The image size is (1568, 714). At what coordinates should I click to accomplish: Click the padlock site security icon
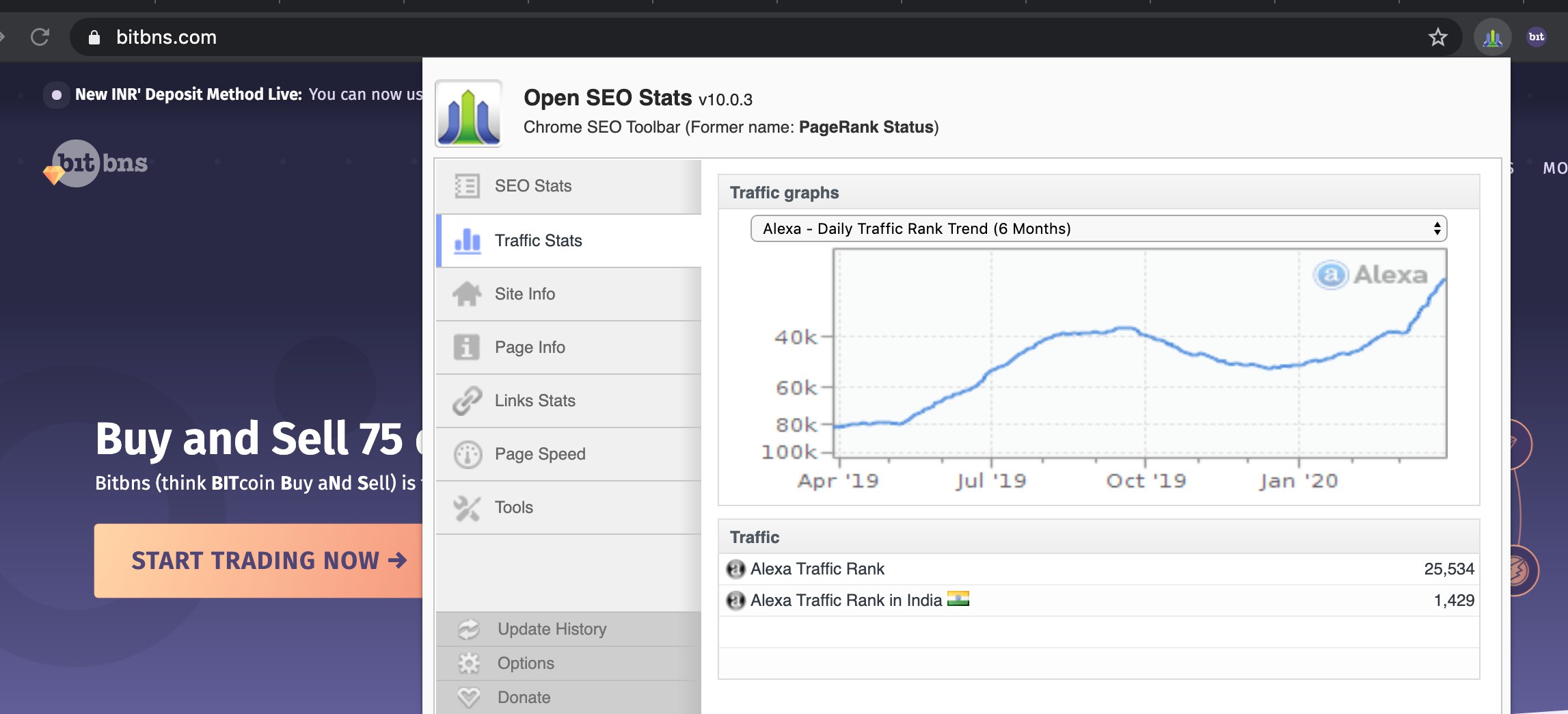(x=94, y=38)
